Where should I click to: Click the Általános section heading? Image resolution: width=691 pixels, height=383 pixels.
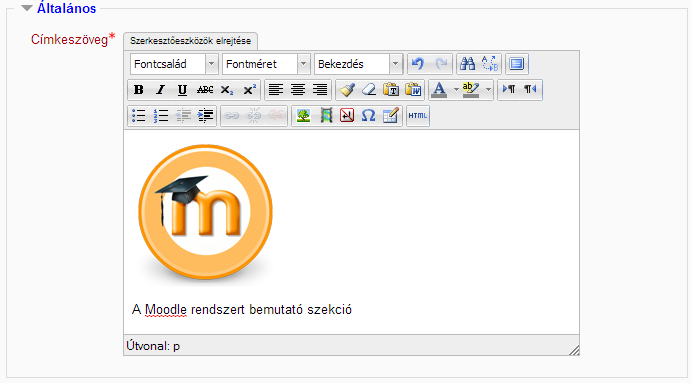pyautogui.click(x=67, y=8)
